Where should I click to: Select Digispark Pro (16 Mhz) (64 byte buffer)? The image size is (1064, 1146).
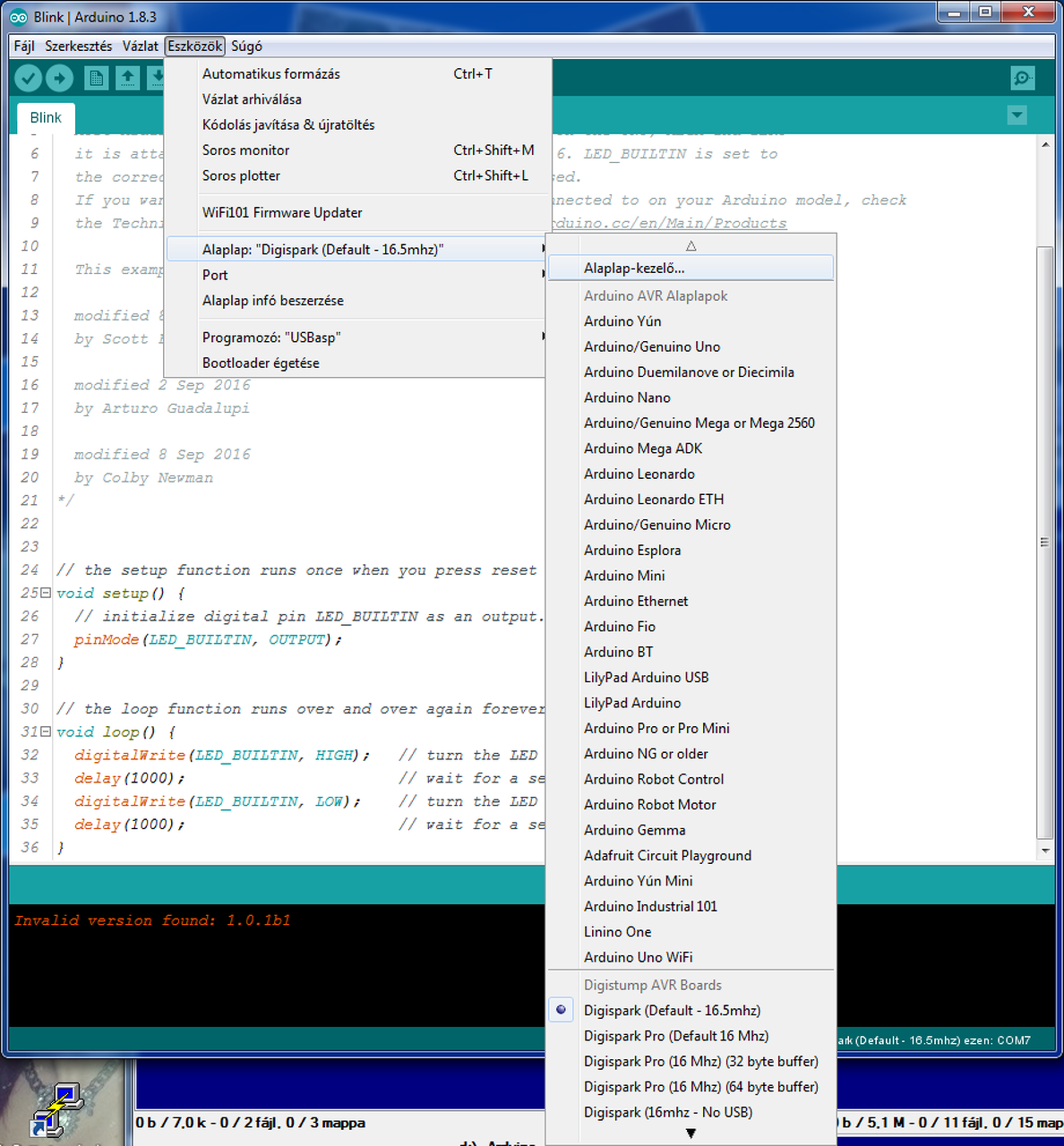pos(690,1087)
